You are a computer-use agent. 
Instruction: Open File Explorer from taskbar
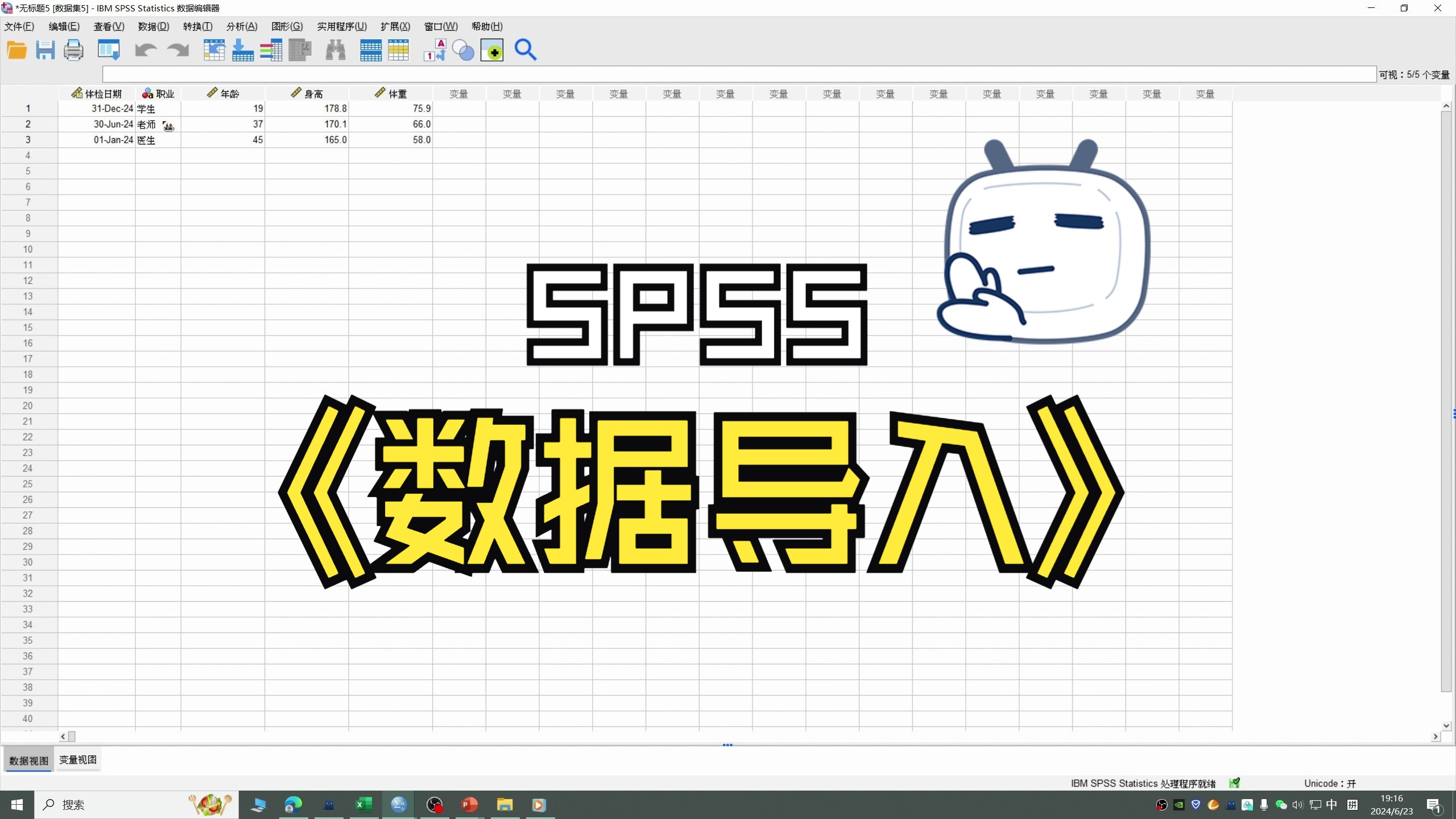click(x=504, y=805)
